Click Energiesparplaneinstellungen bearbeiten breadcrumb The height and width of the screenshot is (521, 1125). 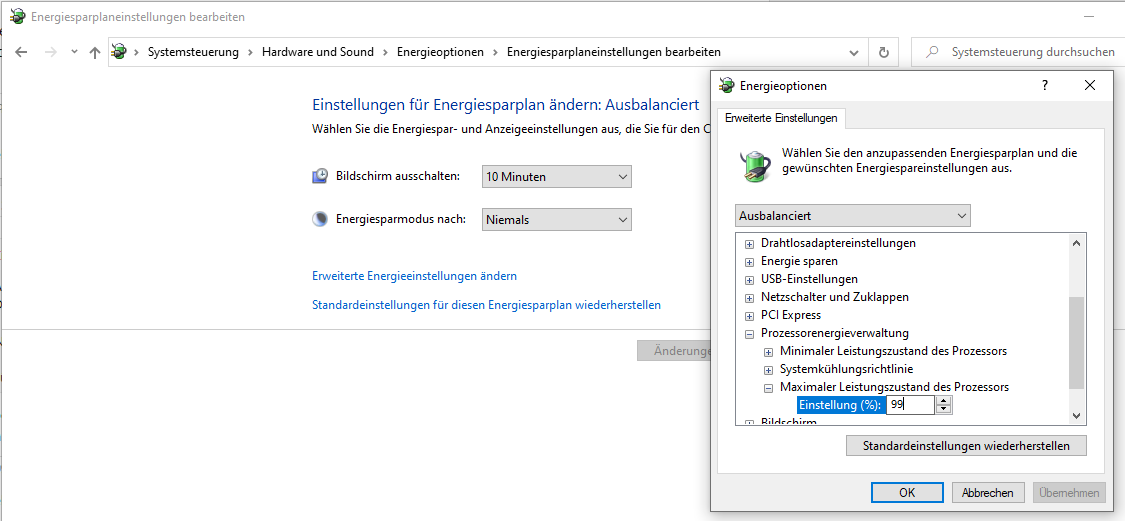613,52
